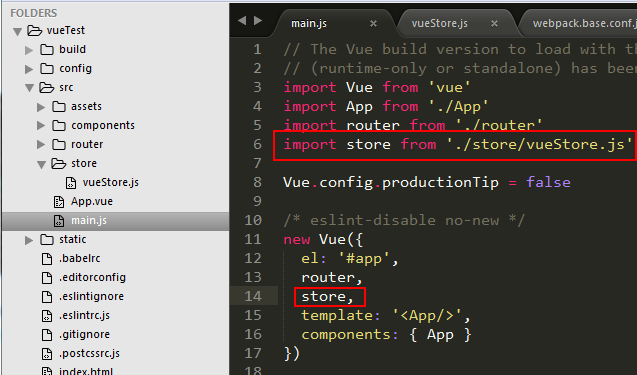The height and width of the screenshot is (375, 637).
Task: Collapse the vueTest root folder arrow
Action: [17, 31]
